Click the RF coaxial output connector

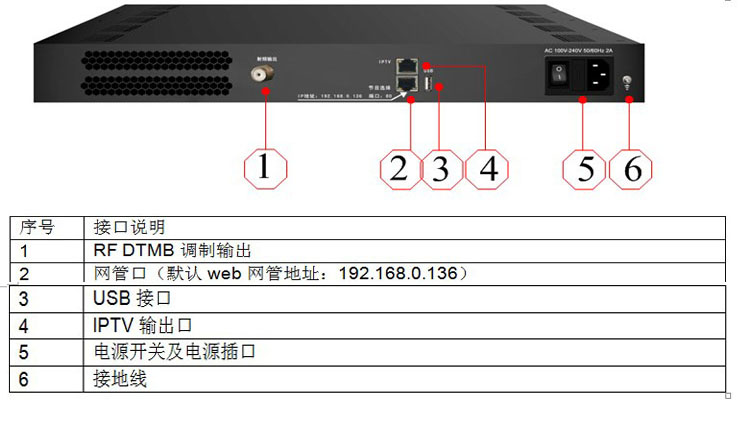(x=263, y=73)
